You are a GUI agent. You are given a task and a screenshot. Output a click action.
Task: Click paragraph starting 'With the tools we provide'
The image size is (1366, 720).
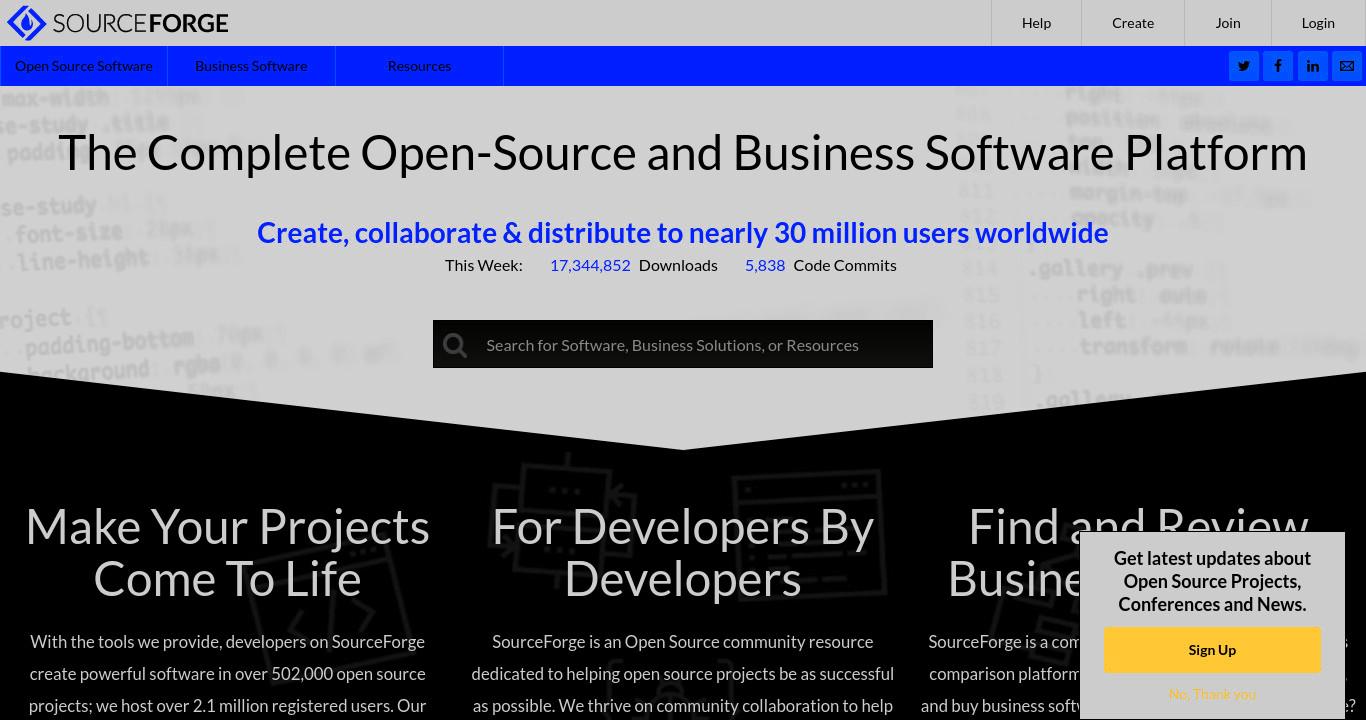pyautogui.click(x=228, y=675)
